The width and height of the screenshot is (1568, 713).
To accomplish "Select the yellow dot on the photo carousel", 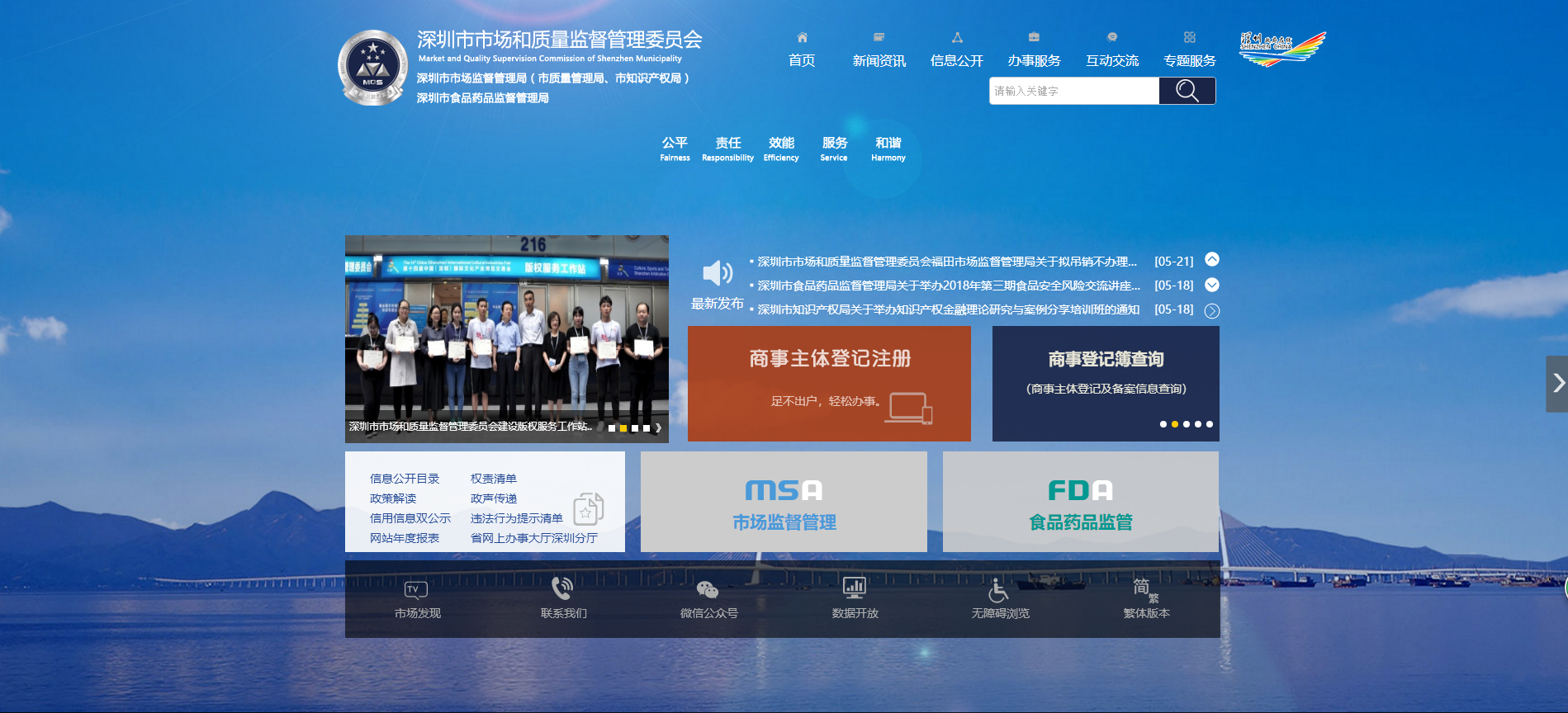I will point(623,428).
